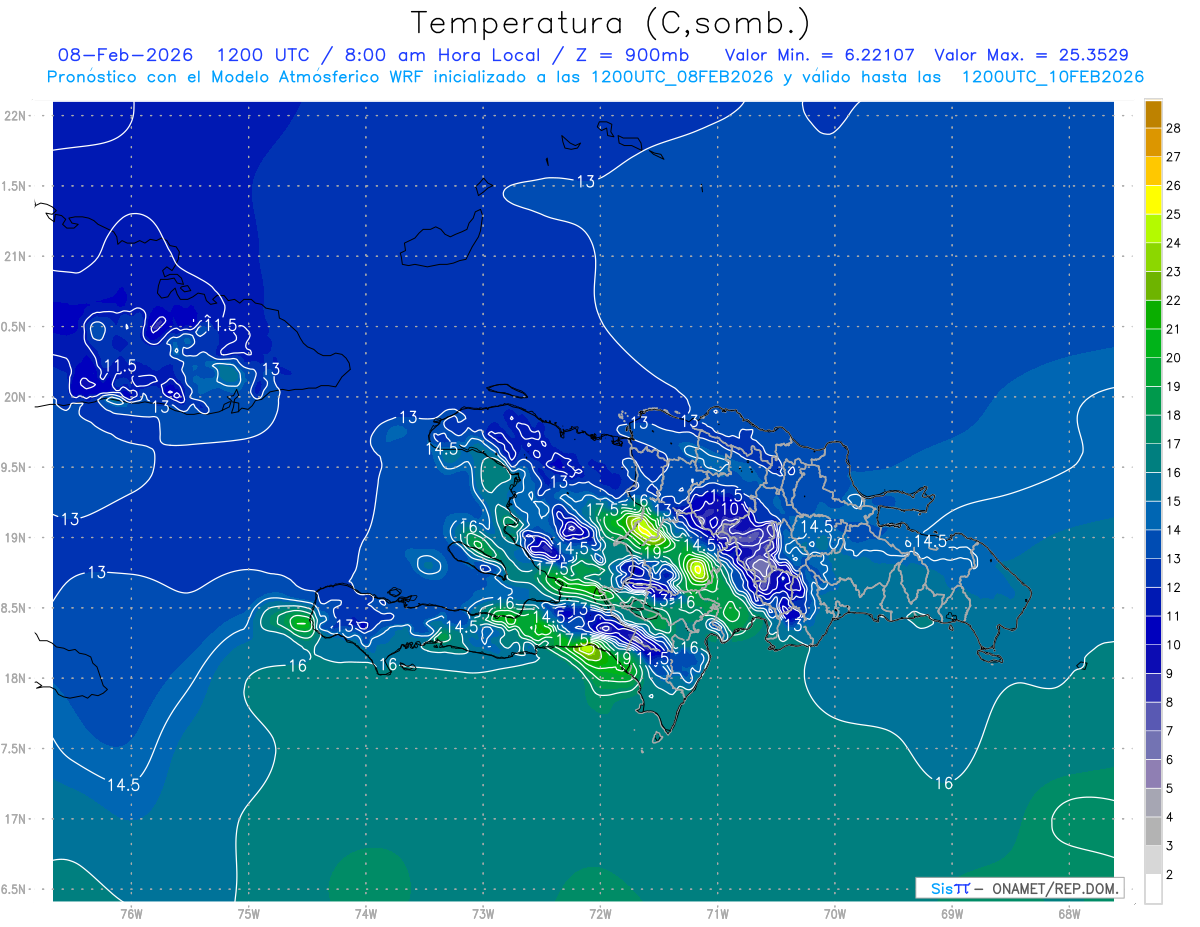Click the latitude axis label '20N'
This screenshot has height=927, width=1200.
pos(16,397)
